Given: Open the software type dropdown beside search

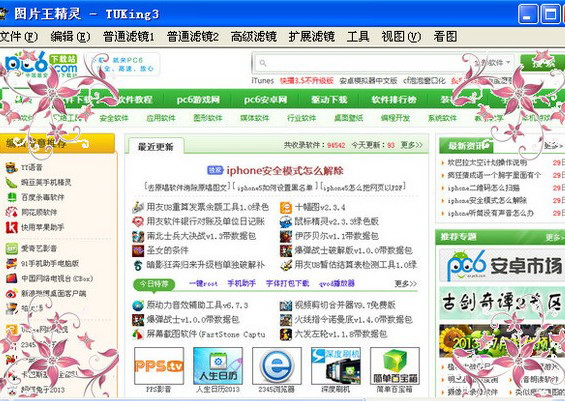Looking at the screenshot, I should click(492, 63).
